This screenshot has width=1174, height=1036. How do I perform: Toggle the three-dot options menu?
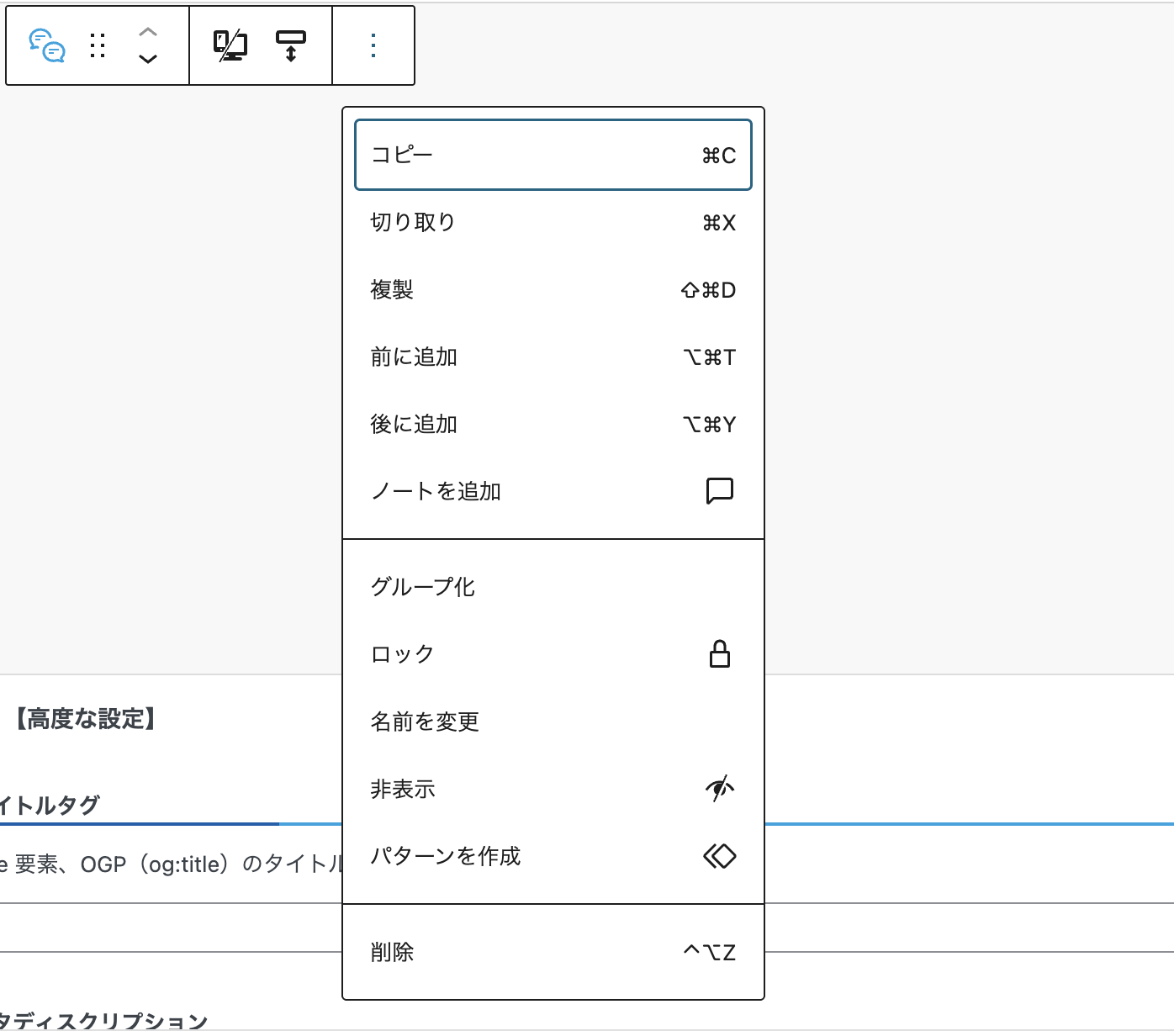pos(373,45)
